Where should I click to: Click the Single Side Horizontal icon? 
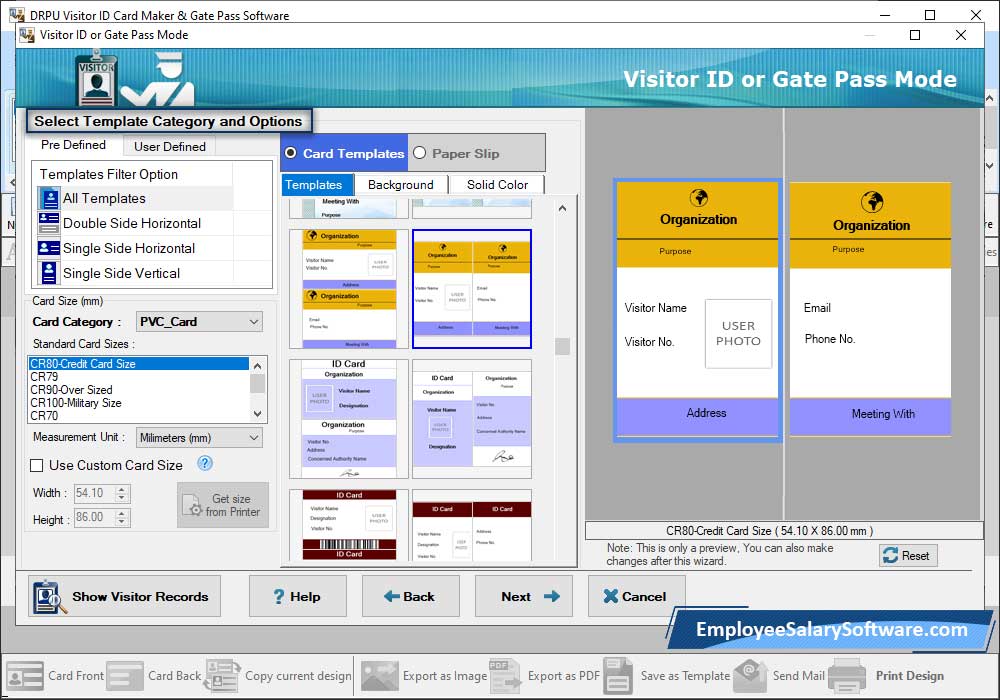coord(49,248)
